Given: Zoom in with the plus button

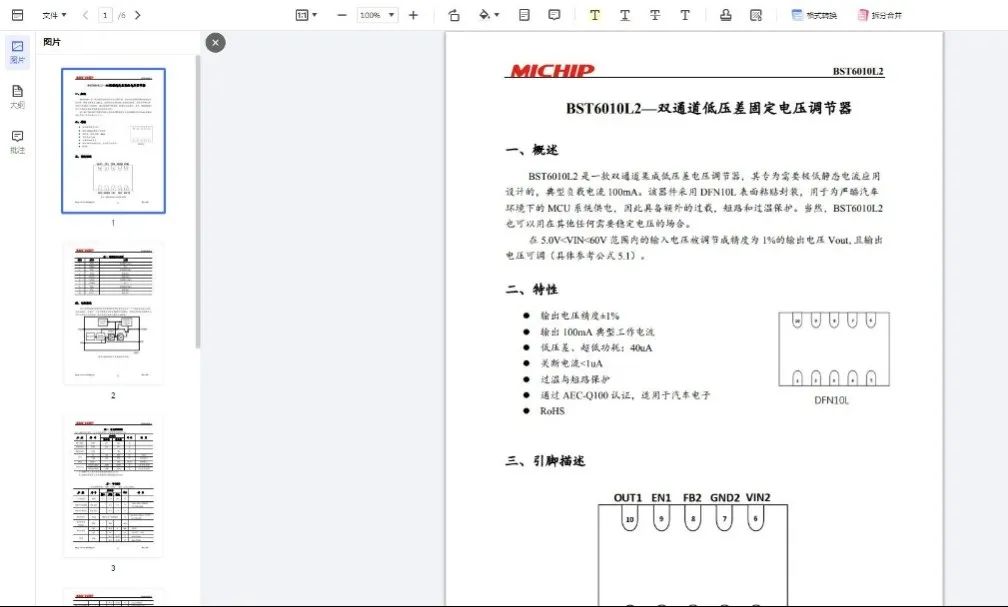Looking at the screenshot, I should coord(414,15).
